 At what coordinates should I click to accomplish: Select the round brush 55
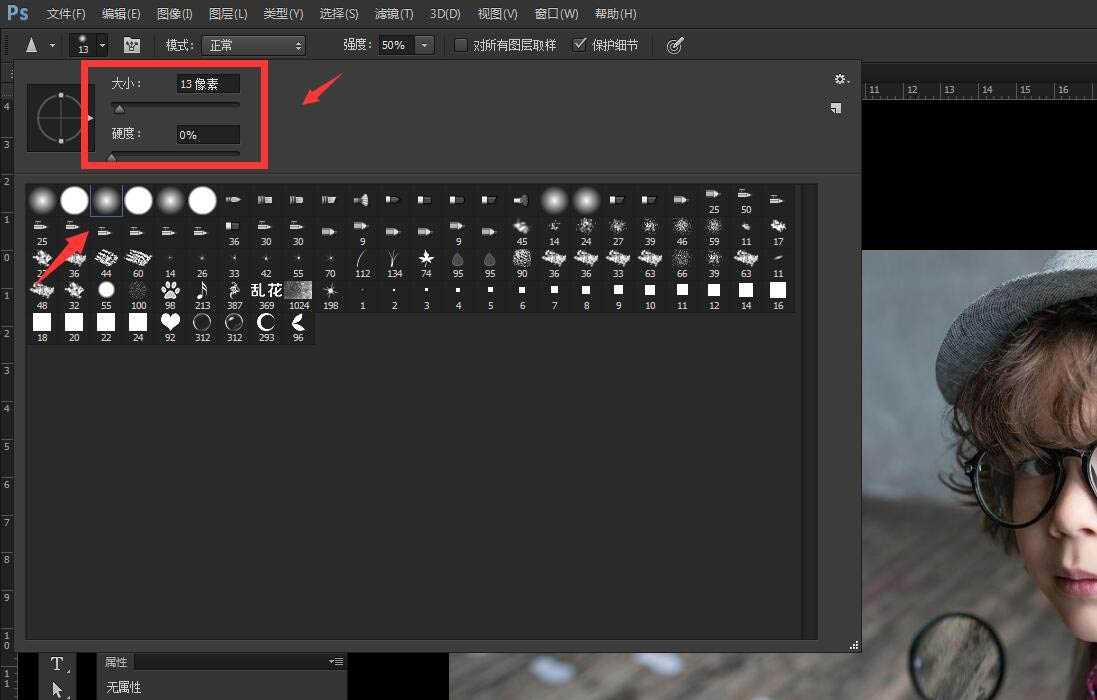click(x=106, y=296)
